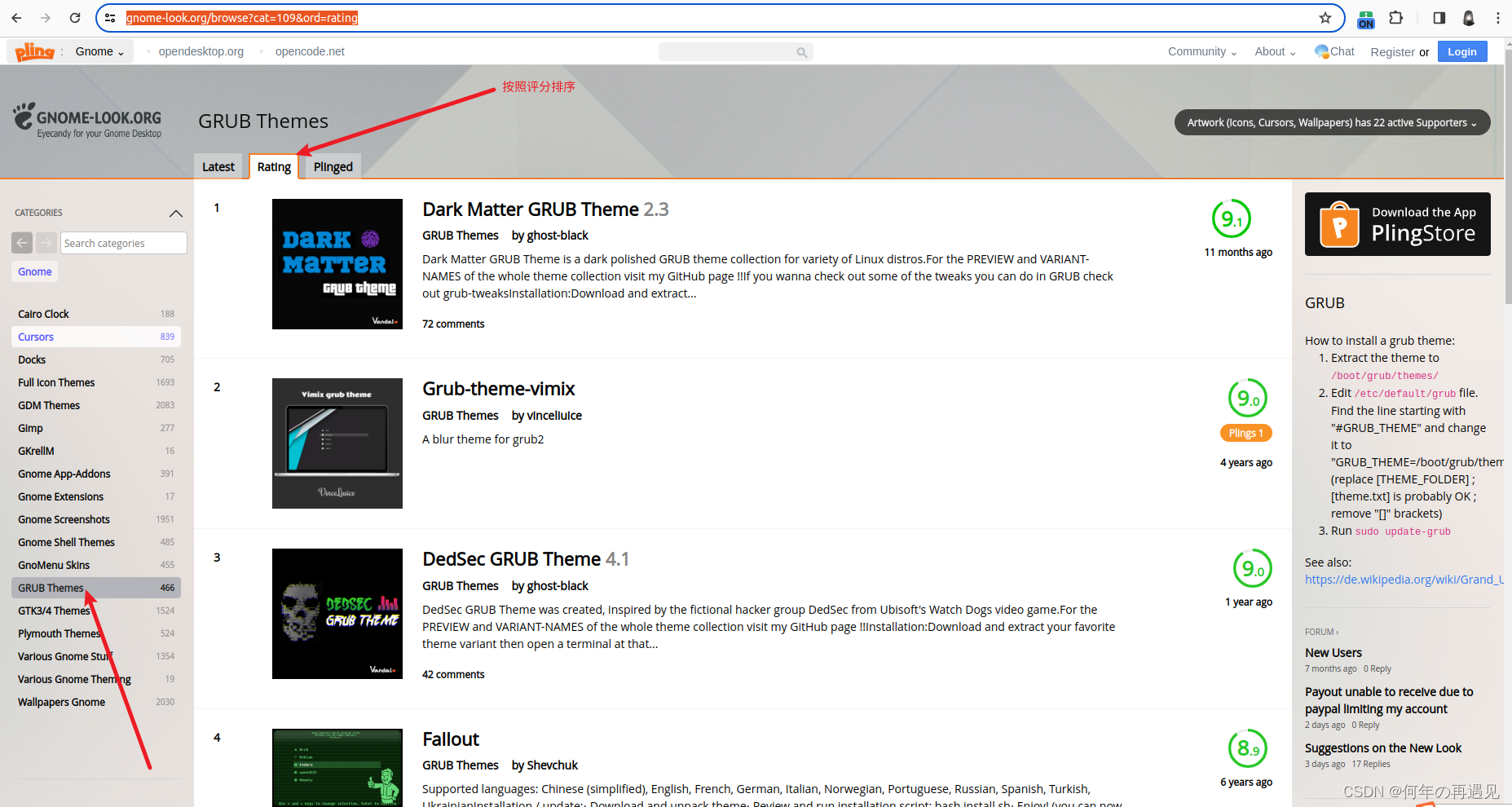This screenshot has height=807, width=1512.
Task: Go back in the categories navigation arrow
Action: [x=22, y=243]
